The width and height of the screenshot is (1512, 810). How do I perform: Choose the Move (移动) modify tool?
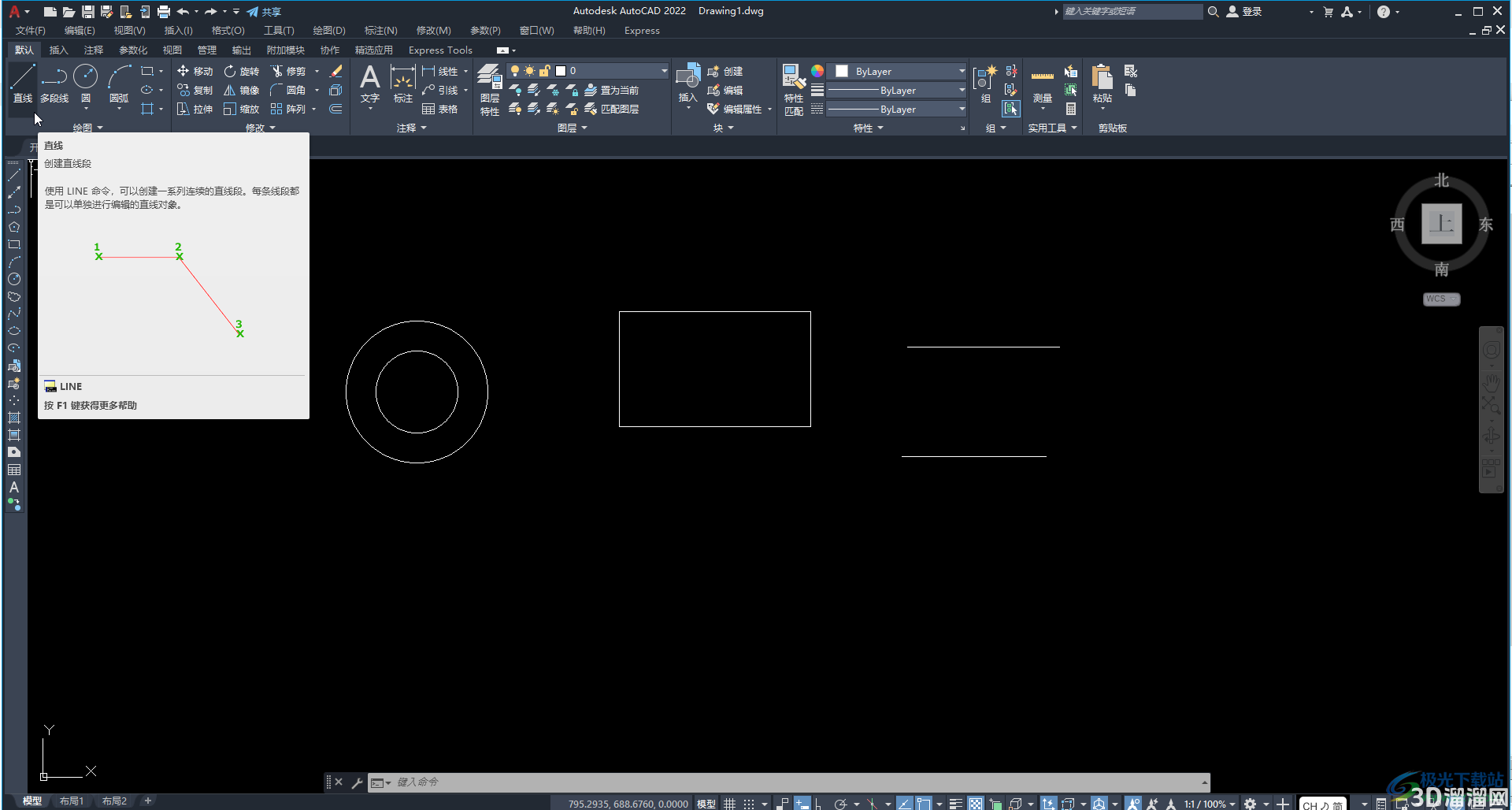[195, 71]
